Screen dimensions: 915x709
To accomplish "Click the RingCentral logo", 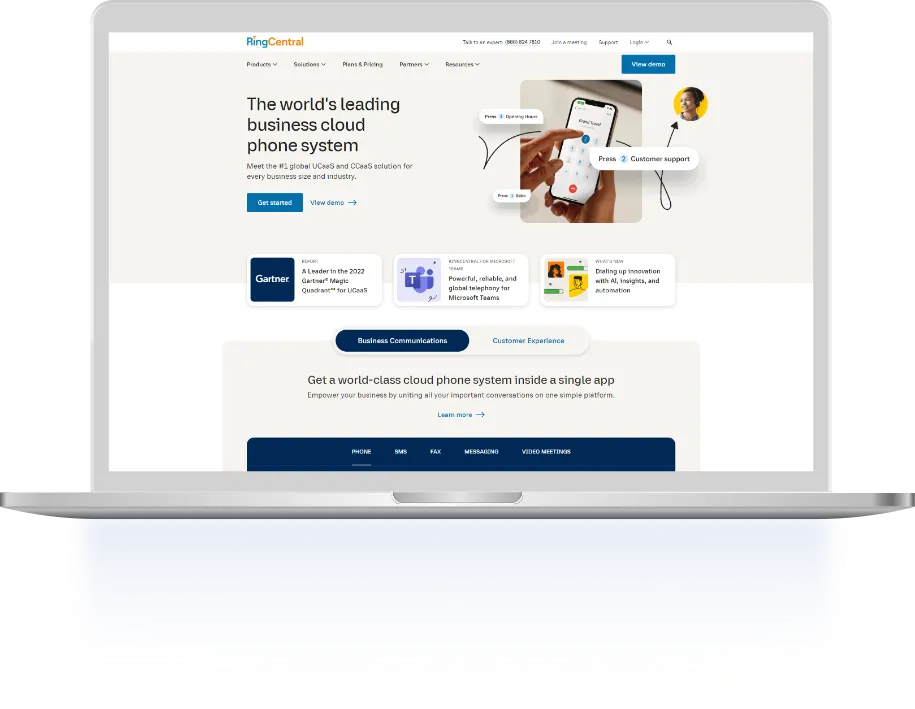I will (x=275, y=41).
